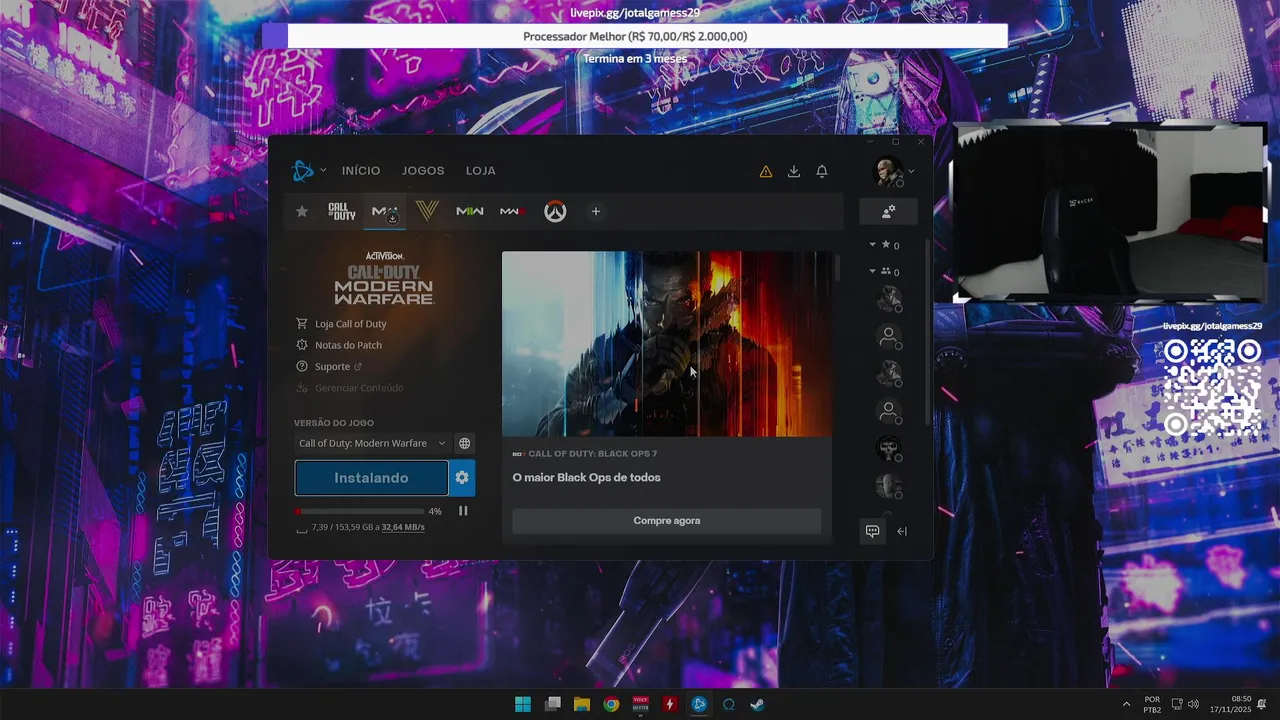
Task: Collapse the favorites friends group arrow
Action: (x=872, y=244)
